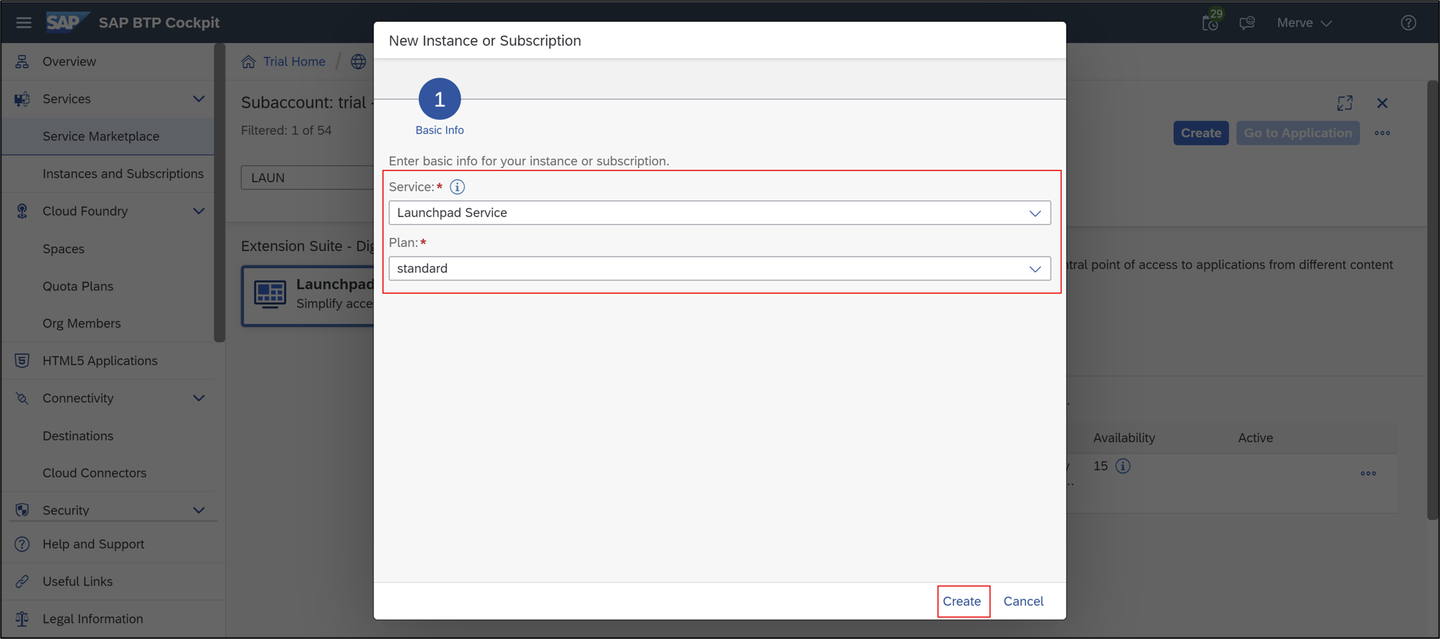The image size is (1440, 639).
Task: Click the standard plan field
Action: coord(719,268)
